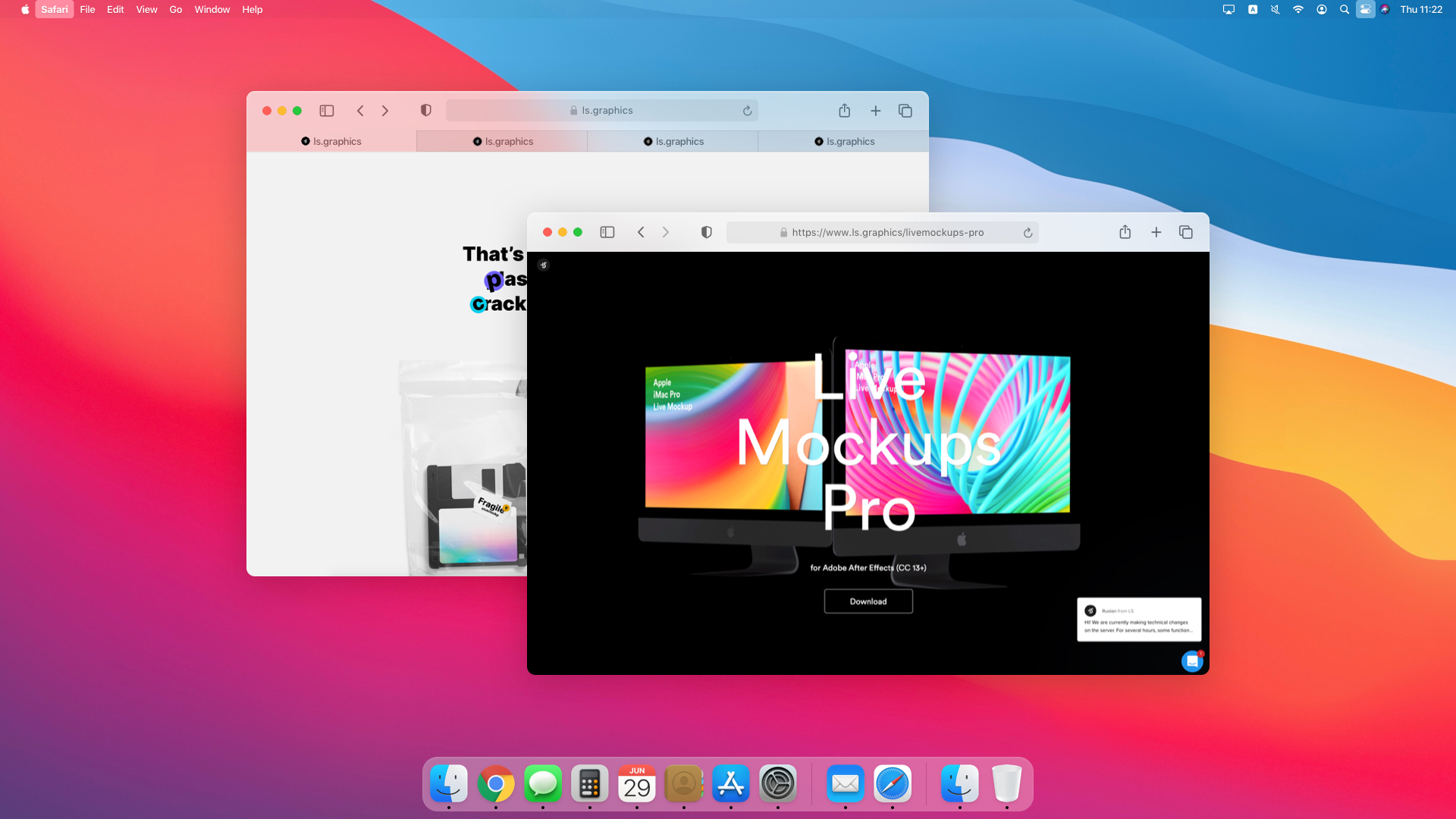This screenshot has height=819, width=1456.
Task: Open the Intercom chat bubble with notification badge
Action: (1192, 661)
